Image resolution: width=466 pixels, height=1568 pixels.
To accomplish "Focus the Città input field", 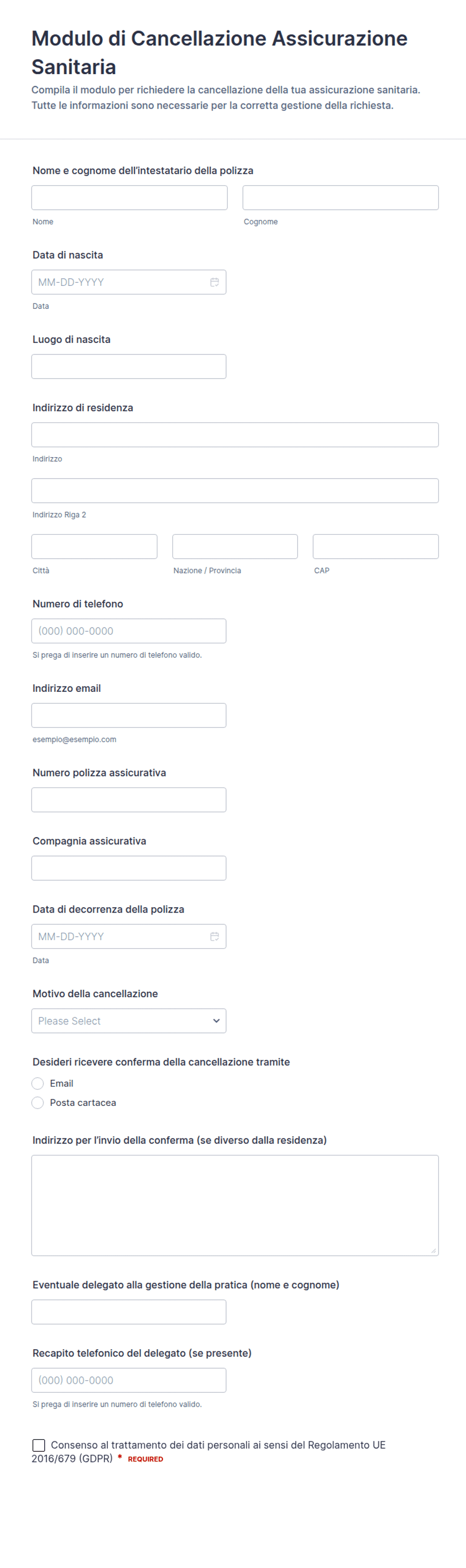I will [x=94, y=547].
